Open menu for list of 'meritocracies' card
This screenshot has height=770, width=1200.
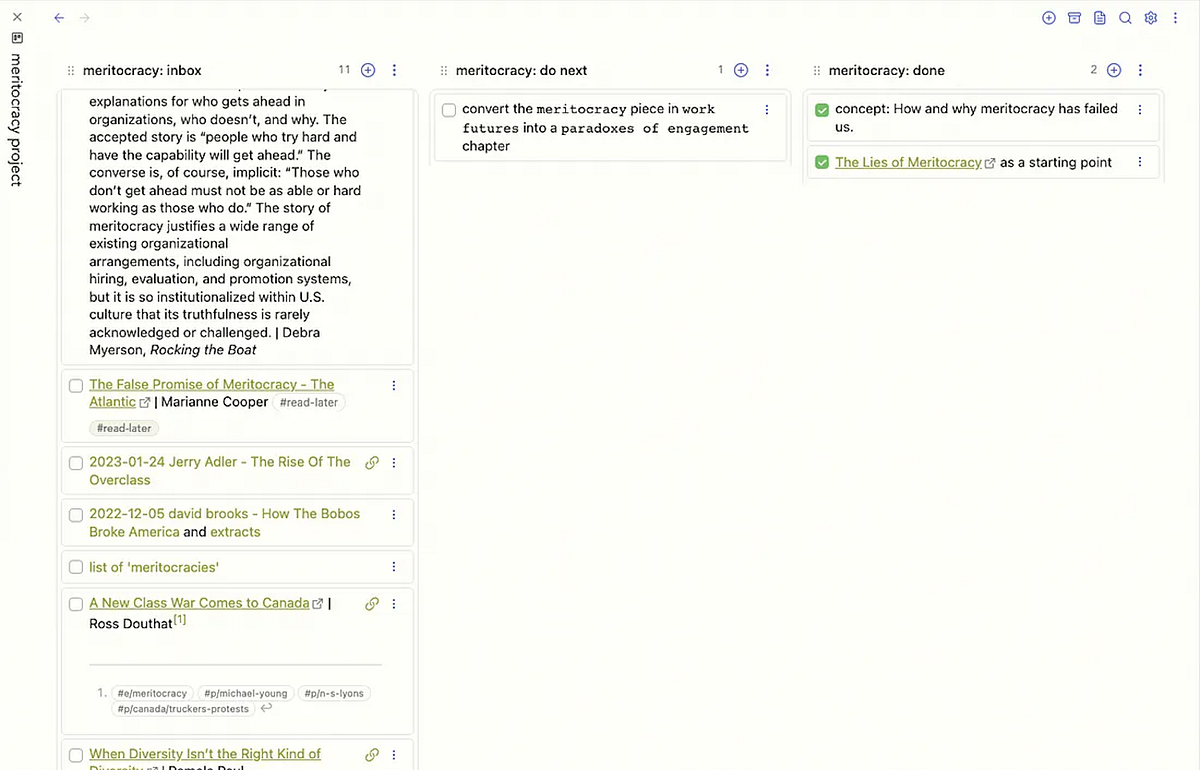(x=394, y=567)
